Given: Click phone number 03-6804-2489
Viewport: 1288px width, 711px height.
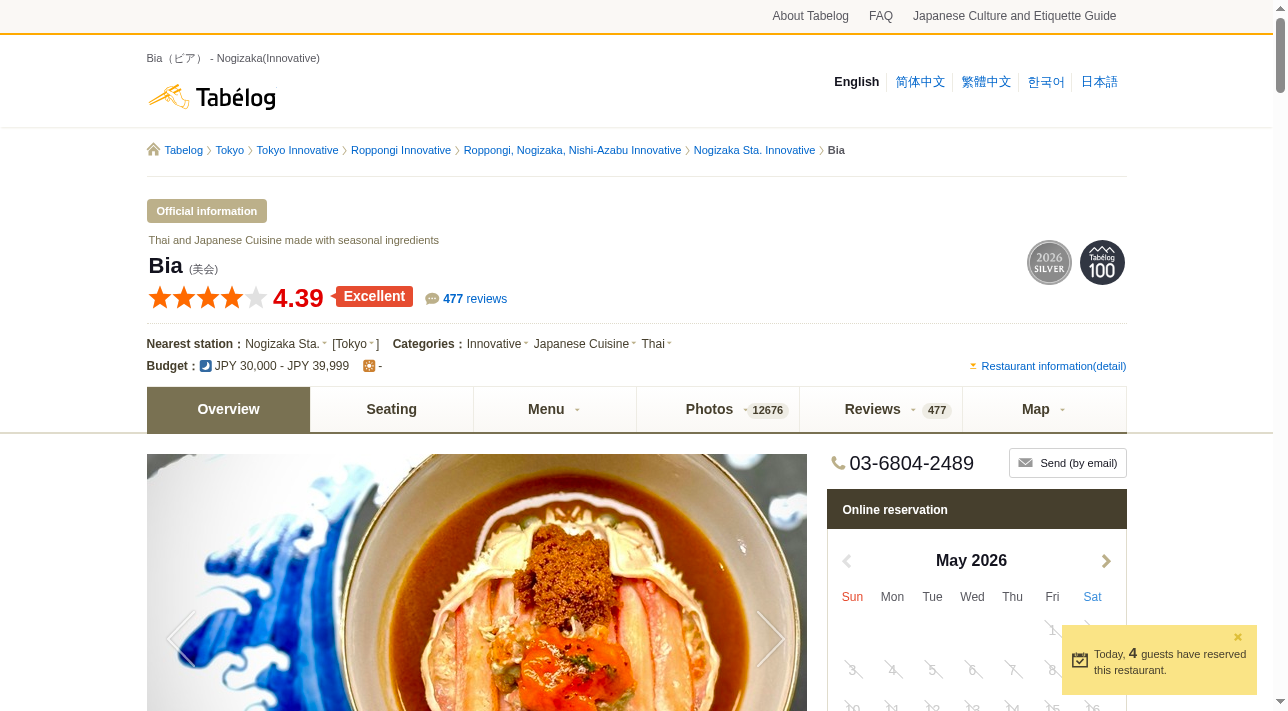Looking at the screenshot, I should pos(911,463).
